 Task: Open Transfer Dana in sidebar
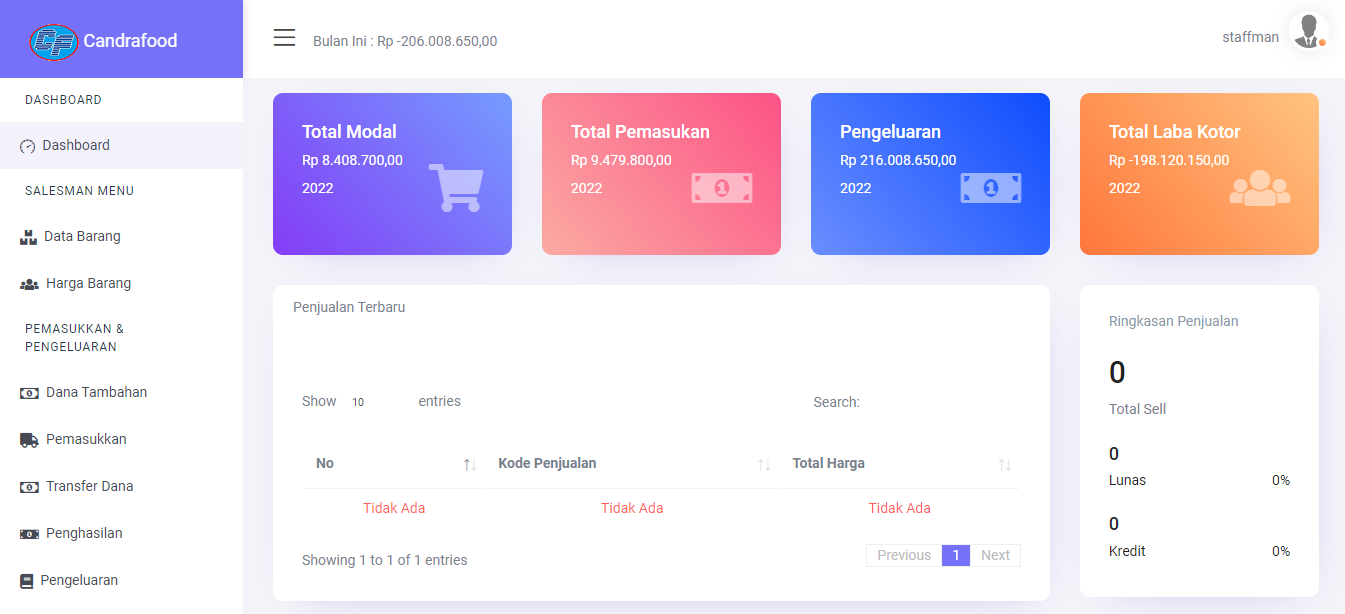click(x=89, y=486)
